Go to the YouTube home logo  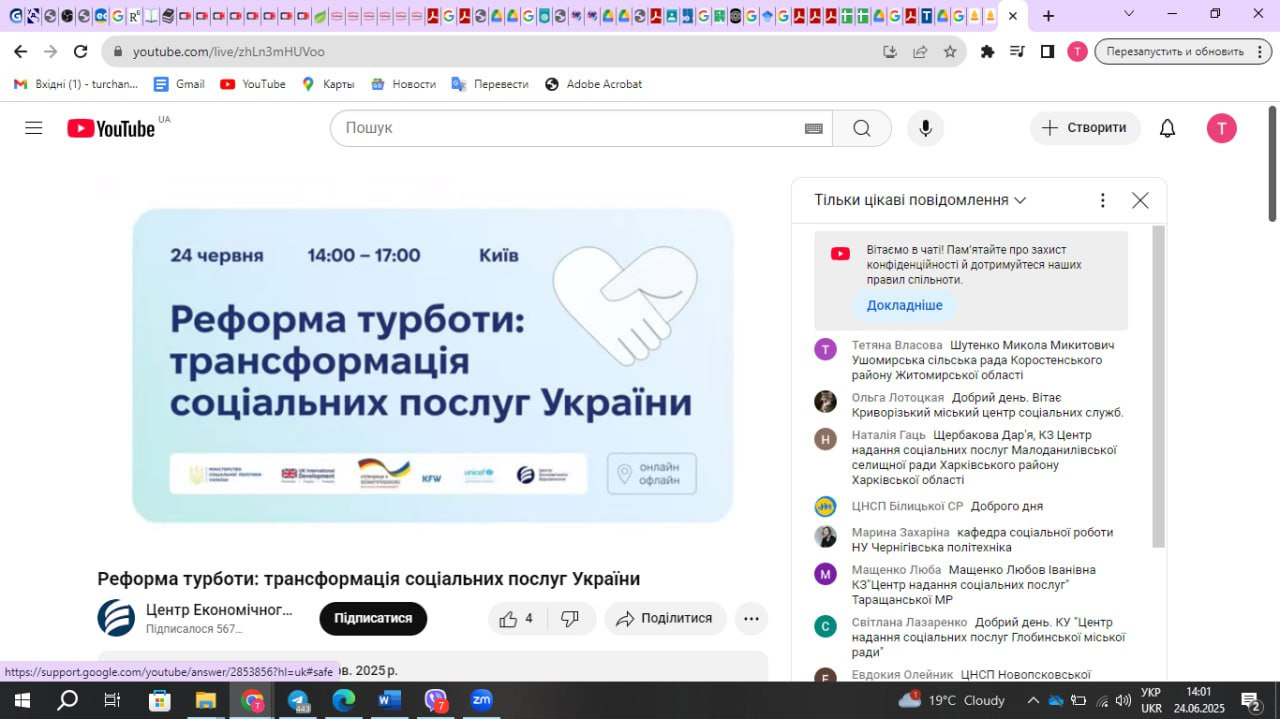(x=111, y=128)
